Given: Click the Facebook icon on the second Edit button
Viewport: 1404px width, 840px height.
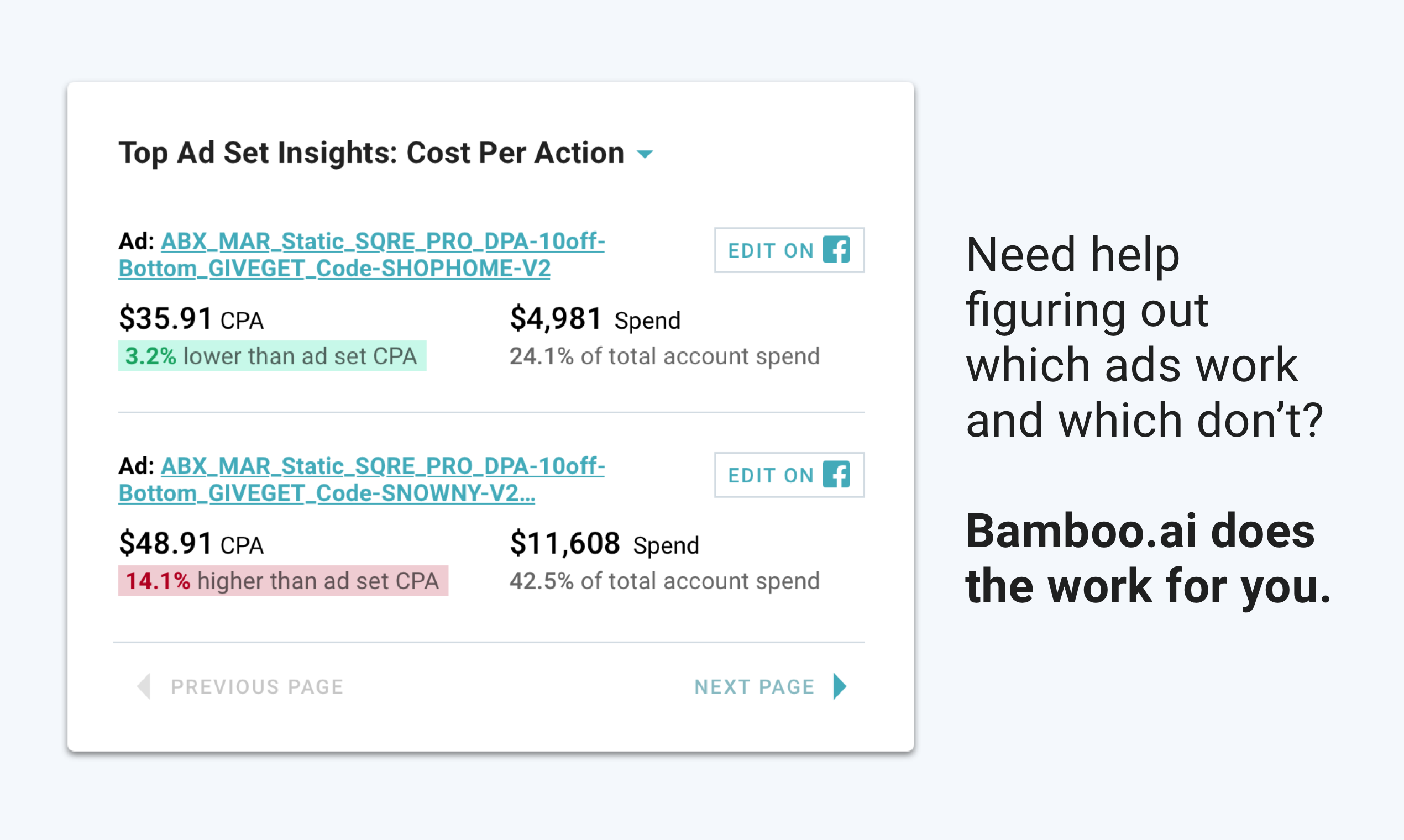Looking at the screenshot, I should [x=836, y=475].
